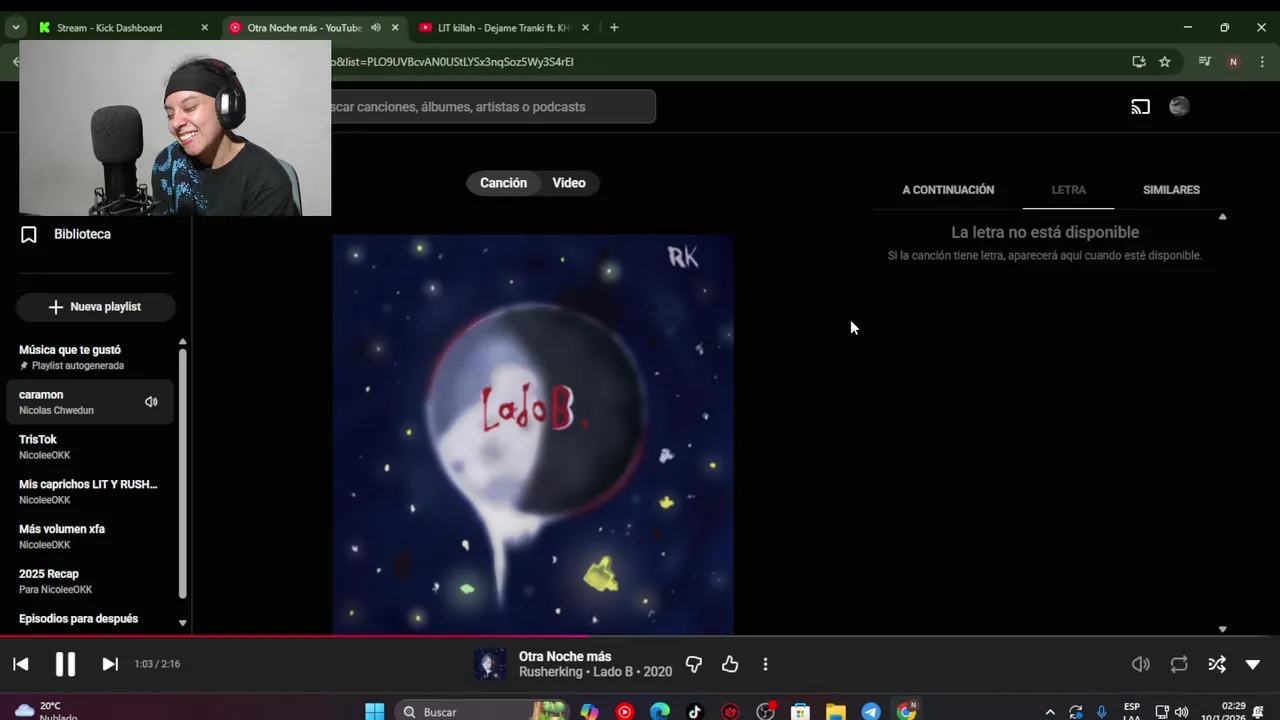The image size is (1280, 720).
Task: Open Microsoft Edge from taskbar
Action: 660,711
